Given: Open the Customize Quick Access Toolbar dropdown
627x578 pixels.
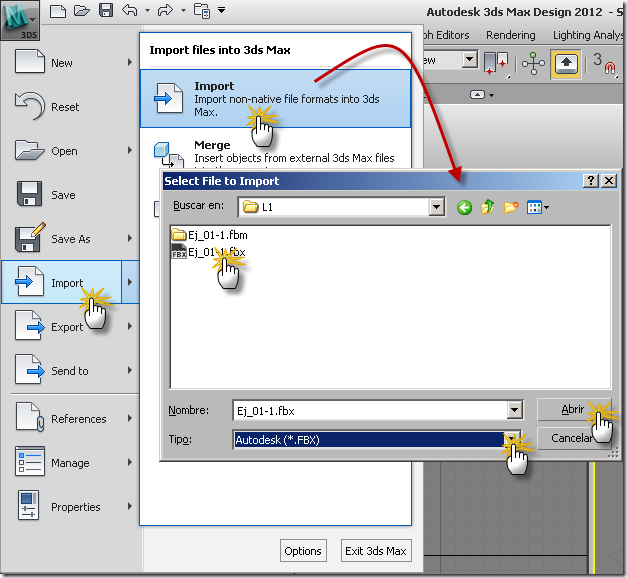Looking at the screenshot, I should pos(222,10).
